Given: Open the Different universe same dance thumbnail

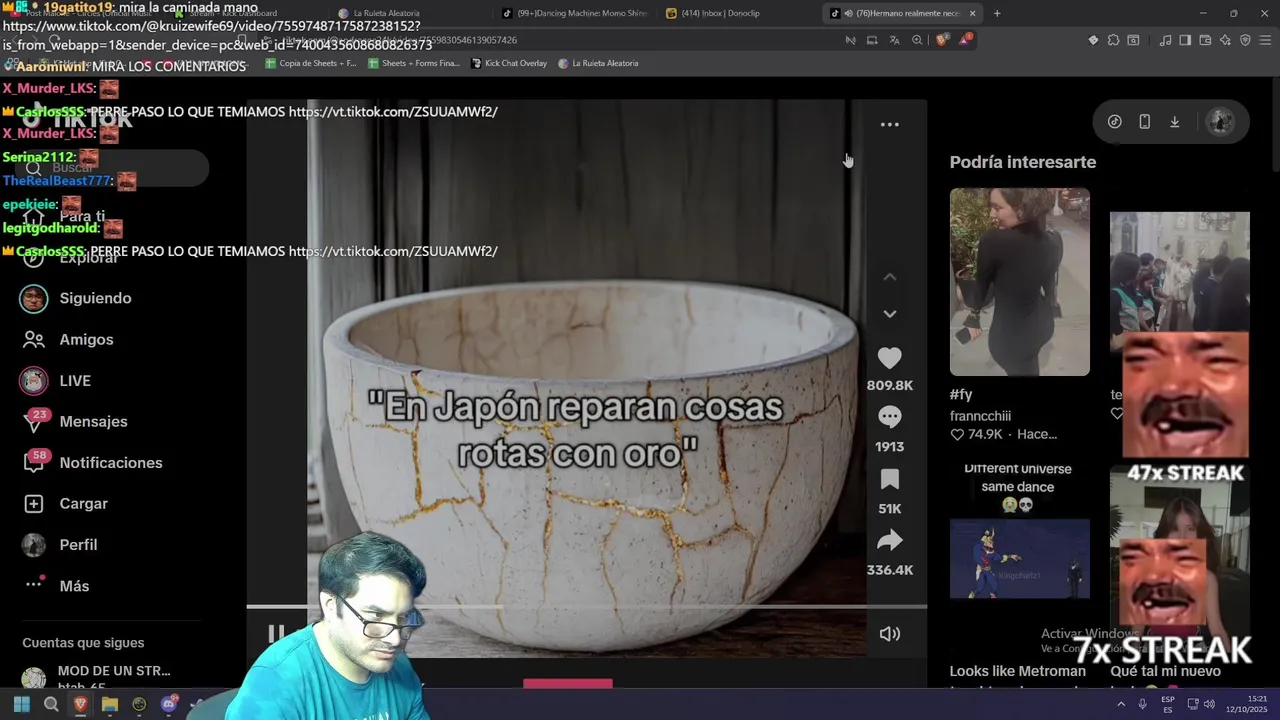Looking at the screenshot, I should click(x=1019, y=558).
